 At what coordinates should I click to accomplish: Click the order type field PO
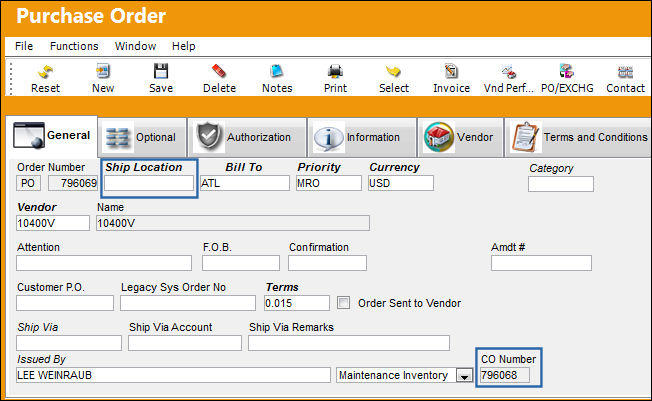[28, 183]
